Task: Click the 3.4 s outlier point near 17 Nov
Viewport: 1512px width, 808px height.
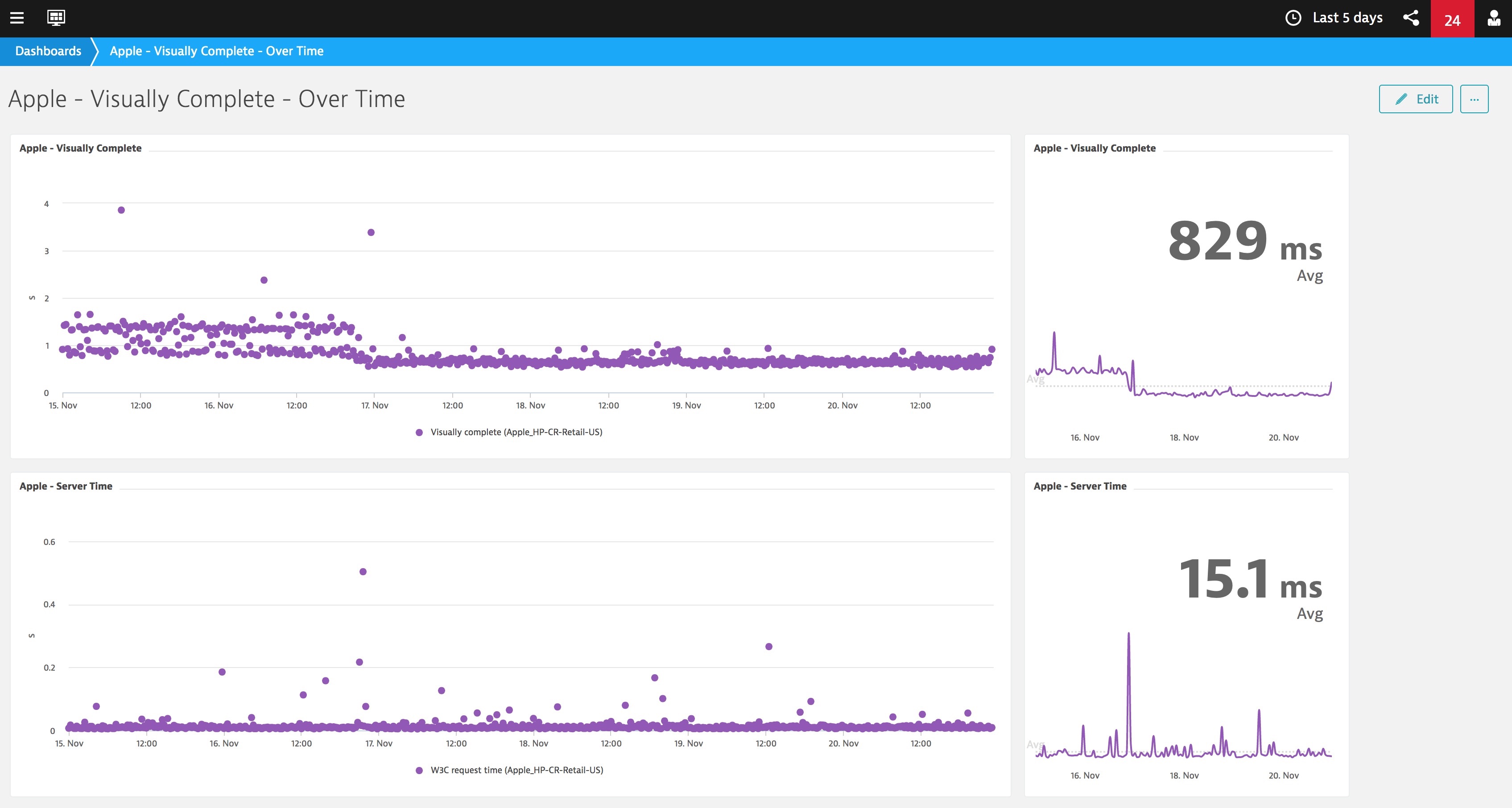Action: pos(371,232)
